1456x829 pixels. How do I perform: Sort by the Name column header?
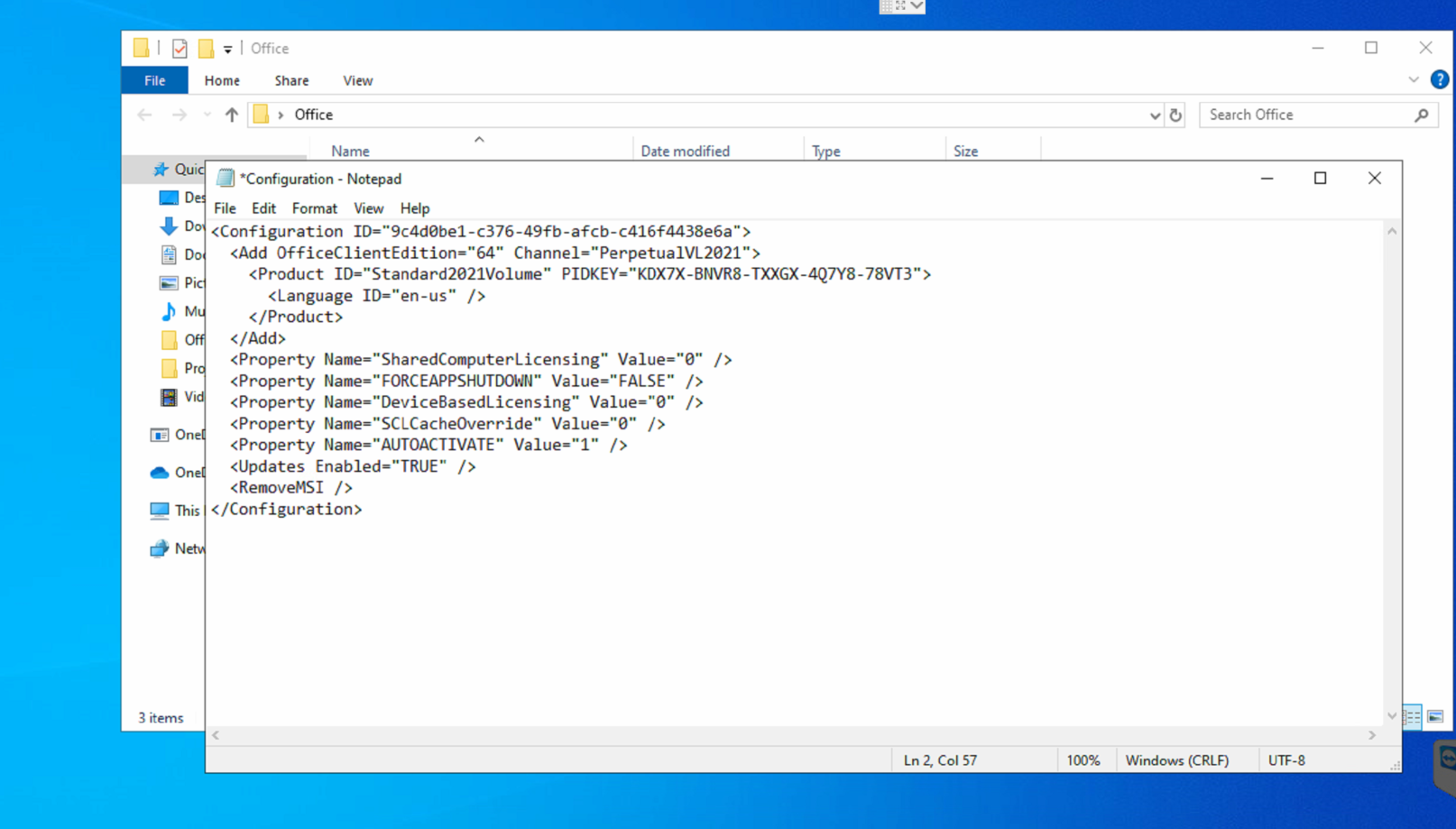350,151
